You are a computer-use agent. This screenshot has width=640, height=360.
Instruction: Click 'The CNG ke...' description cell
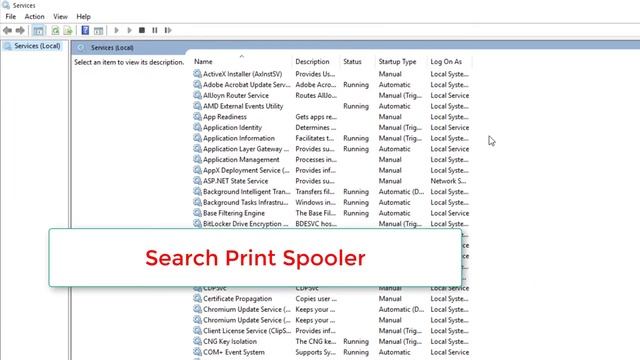coord(316,342)
